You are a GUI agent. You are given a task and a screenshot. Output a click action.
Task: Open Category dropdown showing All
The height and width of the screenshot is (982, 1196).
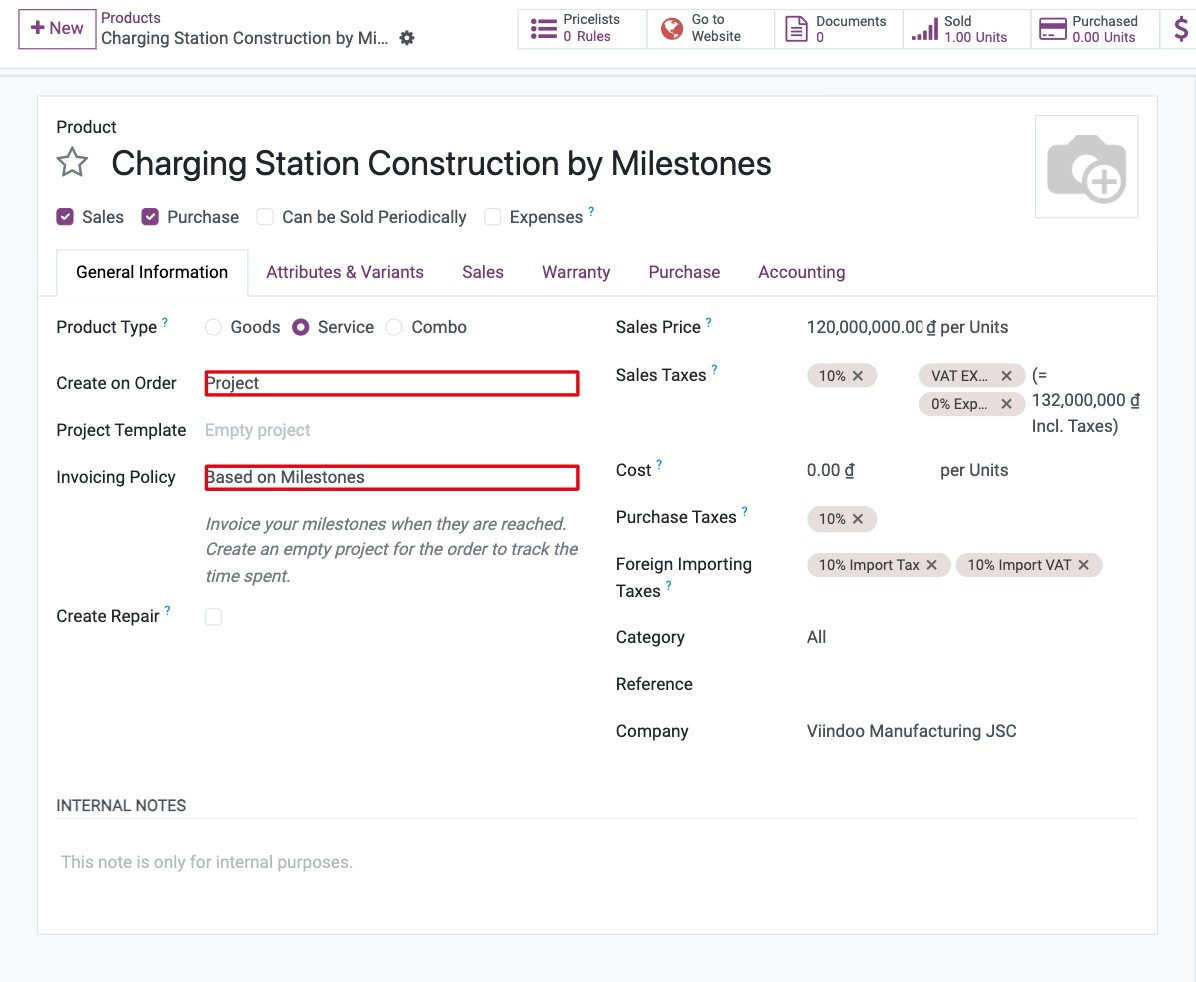[973, 637]
